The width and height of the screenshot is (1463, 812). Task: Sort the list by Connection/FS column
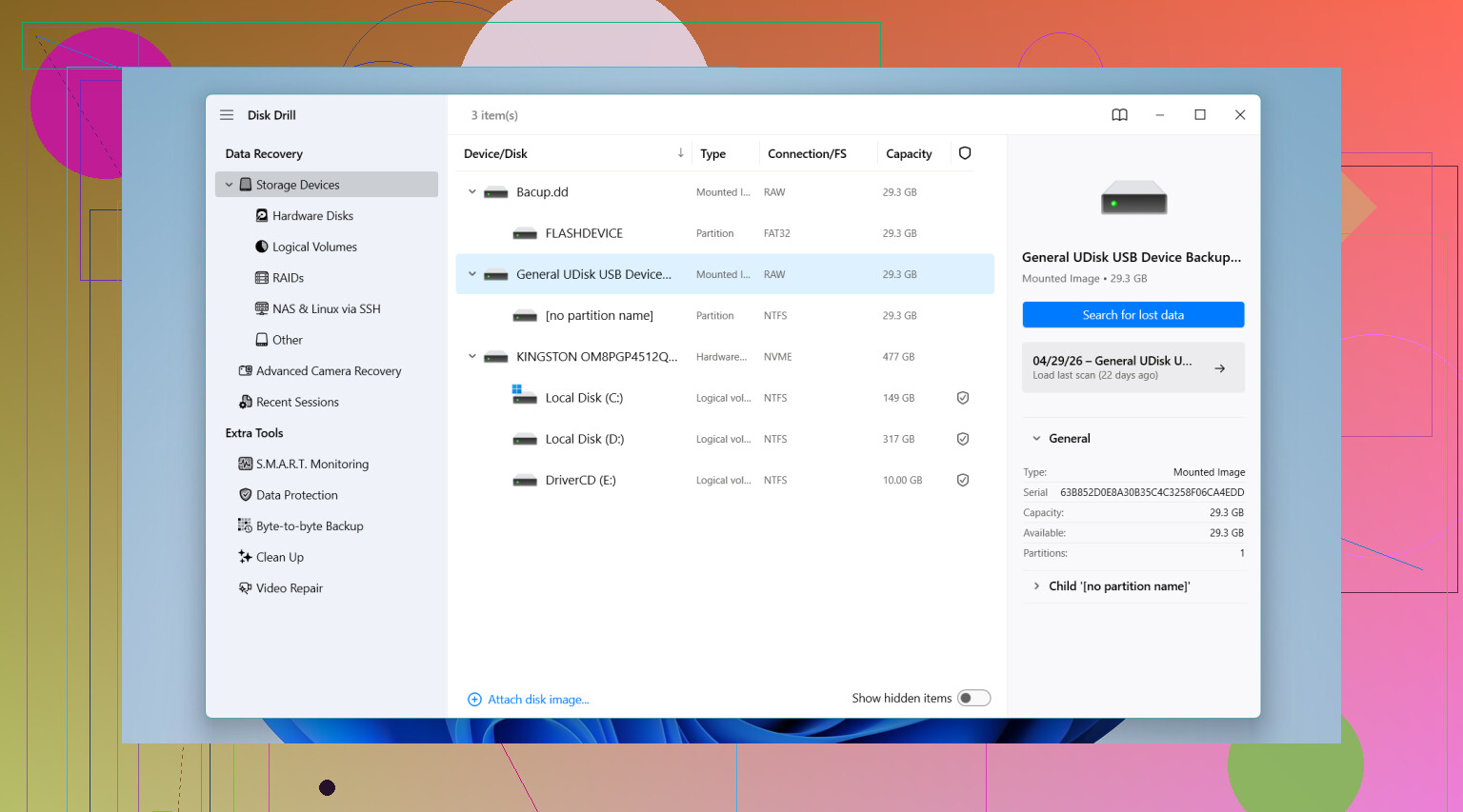pyautogui.click(x=807, y=153)
